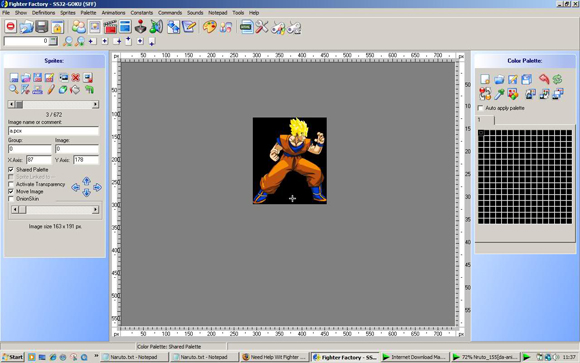Open the Constants menu
The width and height of the screenshot is (580, 363).
coord(141,13)
